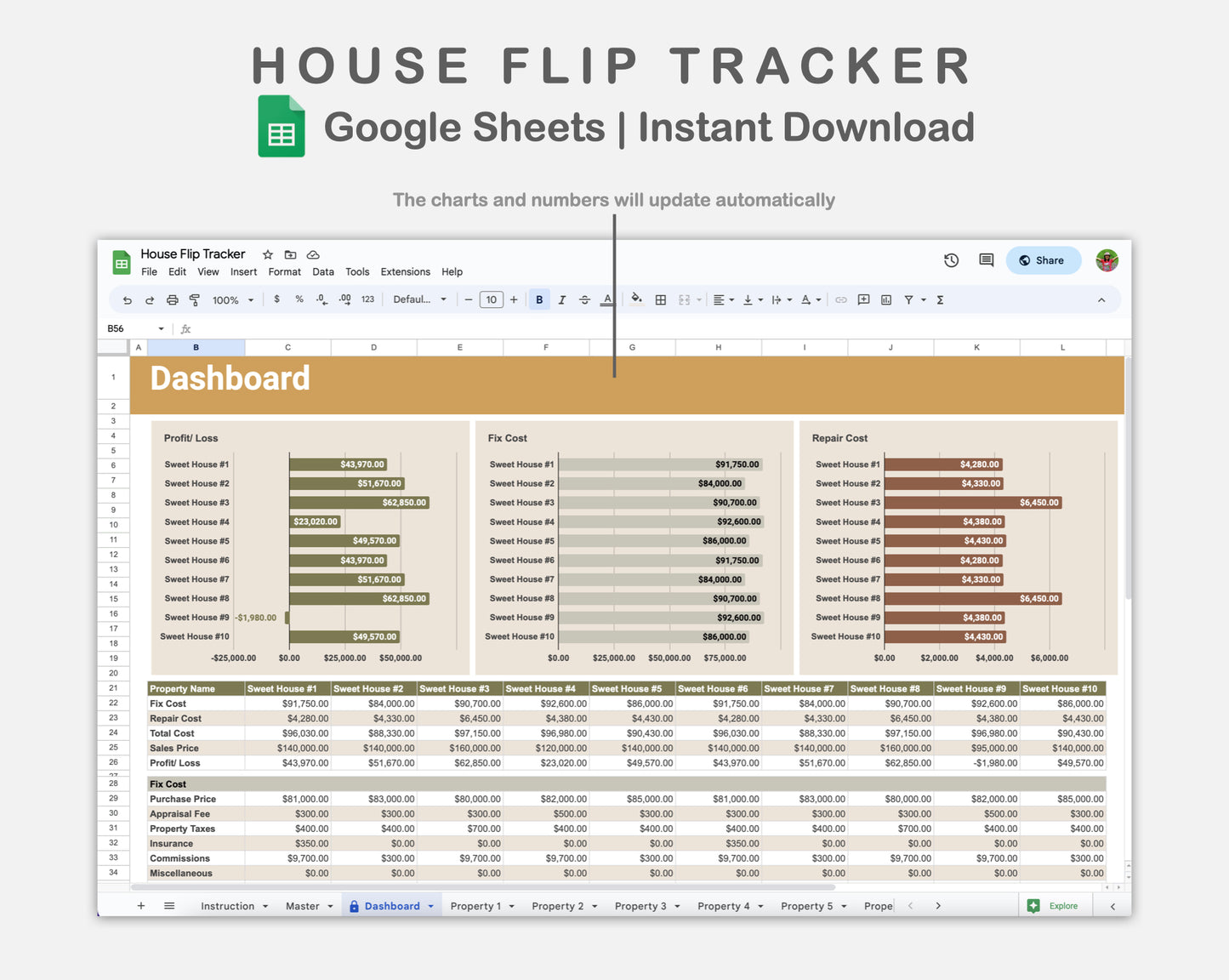
Task: Select the Print icon in the toolbar
Action: (x=172, y=299)
